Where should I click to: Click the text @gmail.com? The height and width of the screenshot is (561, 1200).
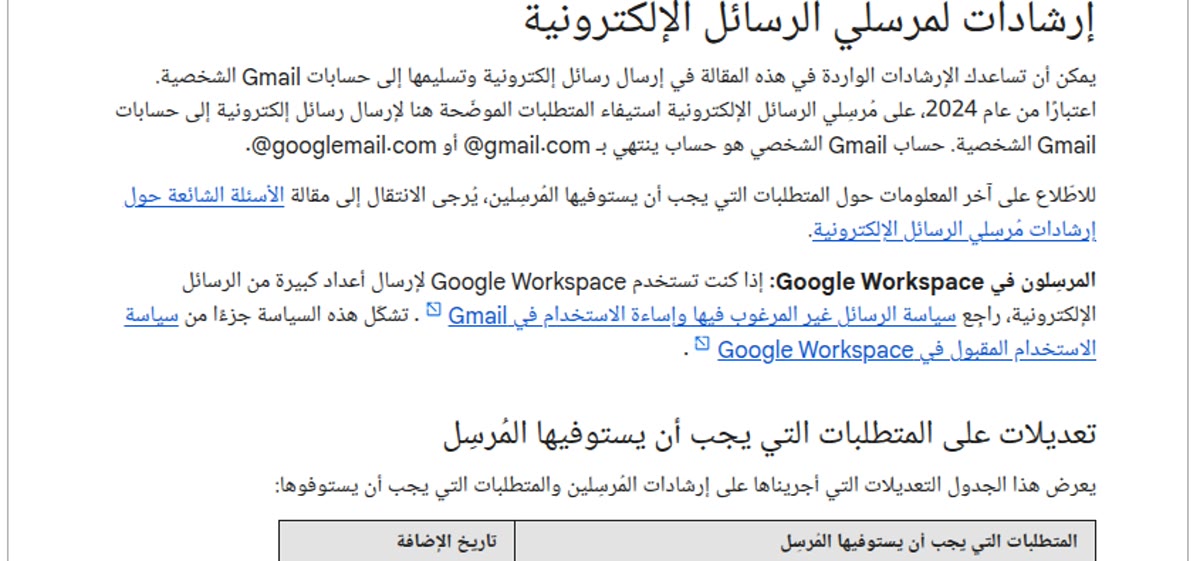pyautogui.click(x=527, y=145)
